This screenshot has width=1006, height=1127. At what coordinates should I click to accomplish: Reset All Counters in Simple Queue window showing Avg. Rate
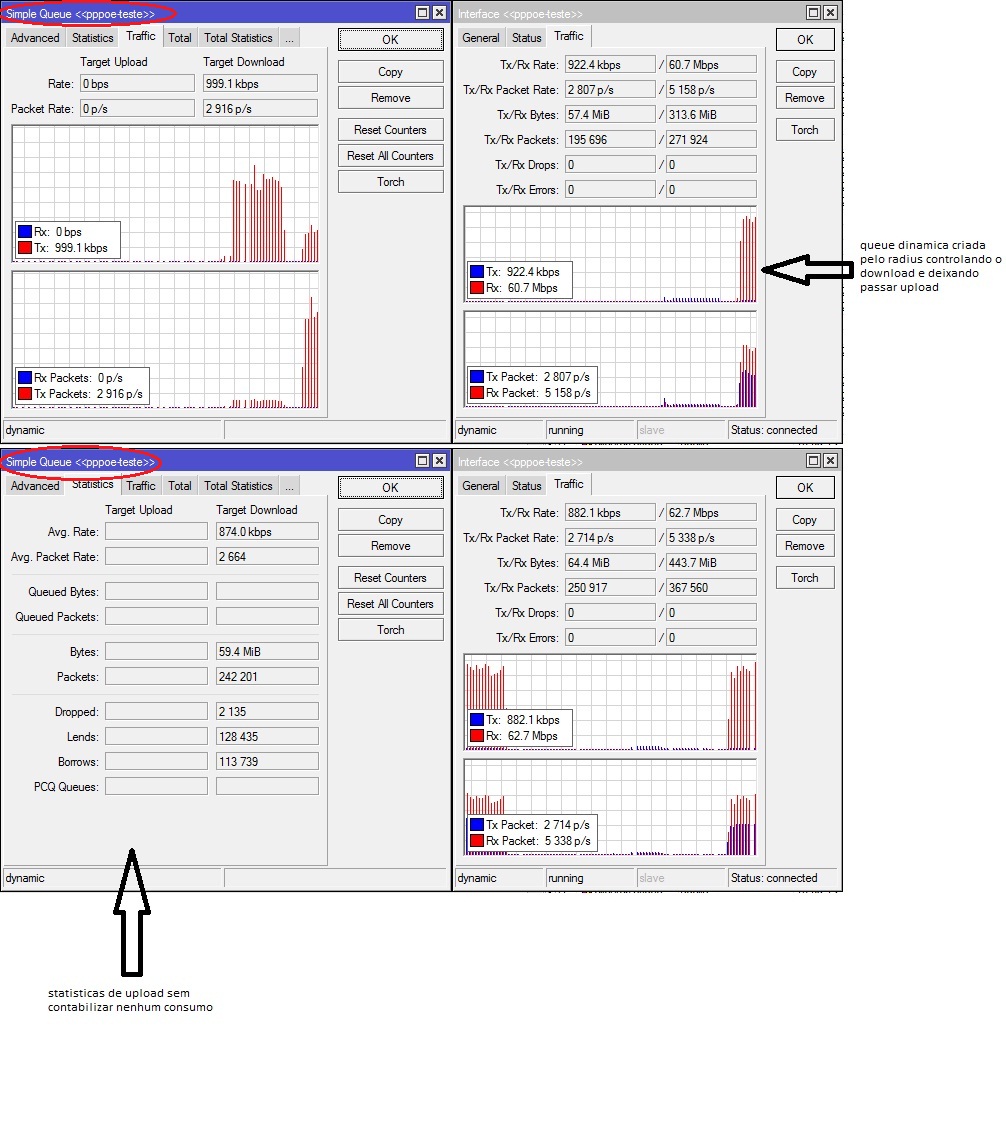click(390, 604)
